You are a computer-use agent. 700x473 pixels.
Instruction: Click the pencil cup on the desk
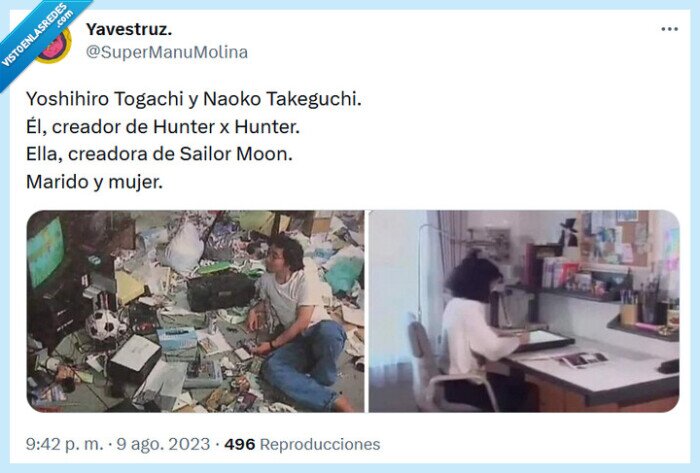click(x=629, y=314)
